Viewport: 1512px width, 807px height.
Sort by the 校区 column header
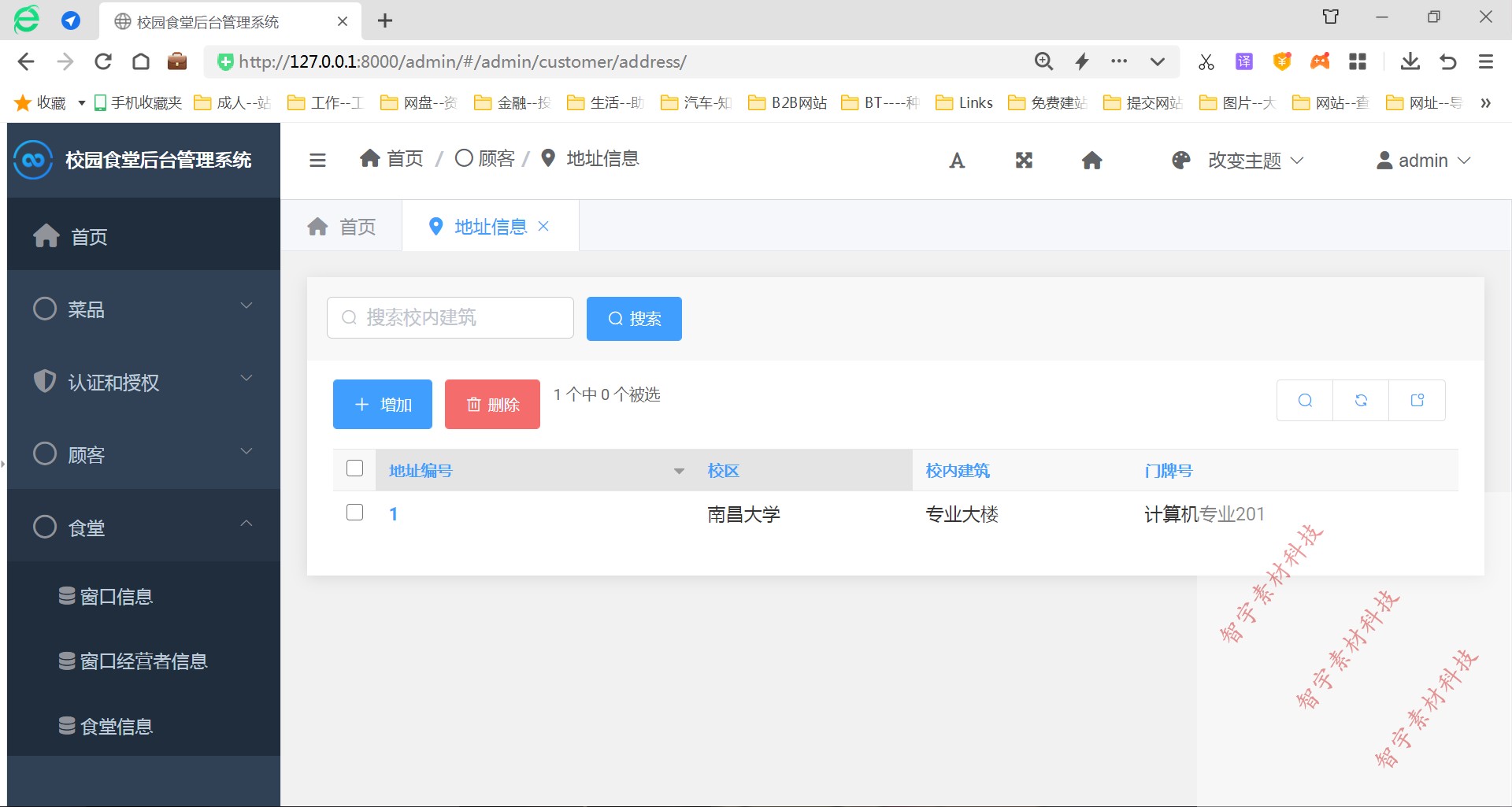(723, 471)
